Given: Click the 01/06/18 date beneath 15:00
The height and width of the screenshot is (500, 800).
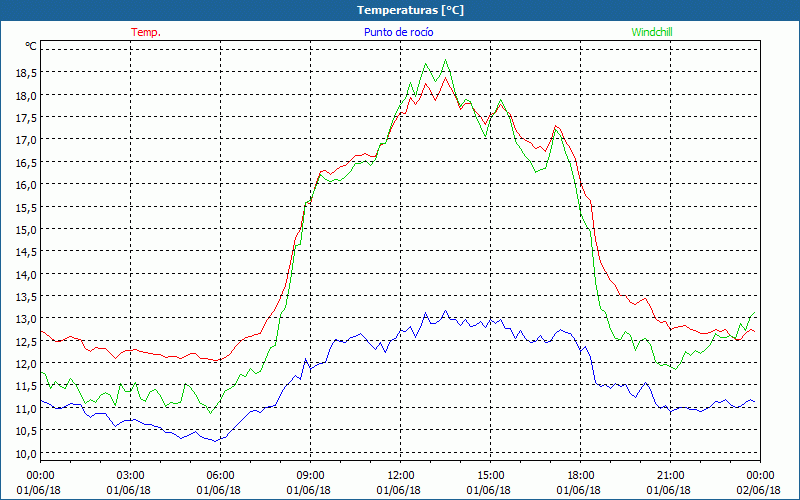Looking at the screenshot, I should 488,490.
